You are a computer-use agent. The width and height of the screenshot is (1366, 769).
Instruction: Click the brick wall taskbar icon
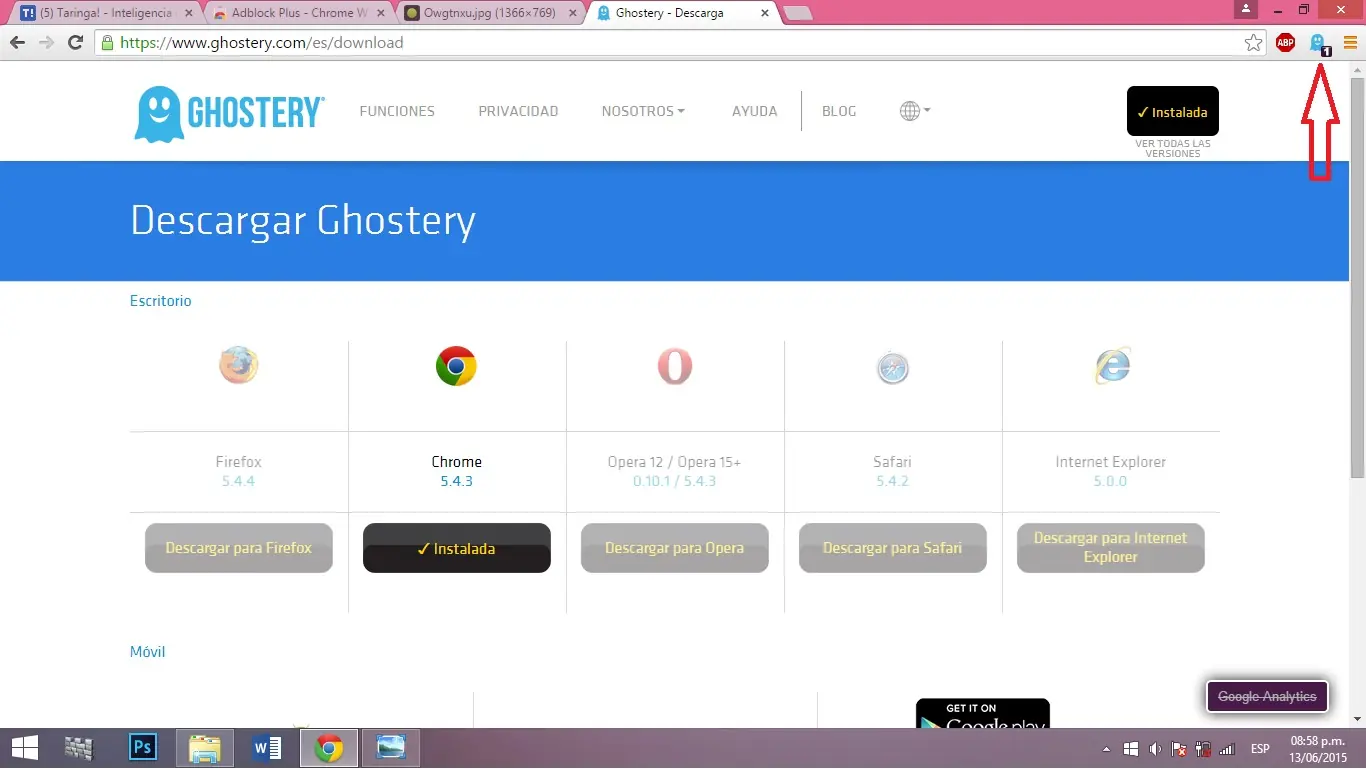pyautogui.click(x=78, y=747)
